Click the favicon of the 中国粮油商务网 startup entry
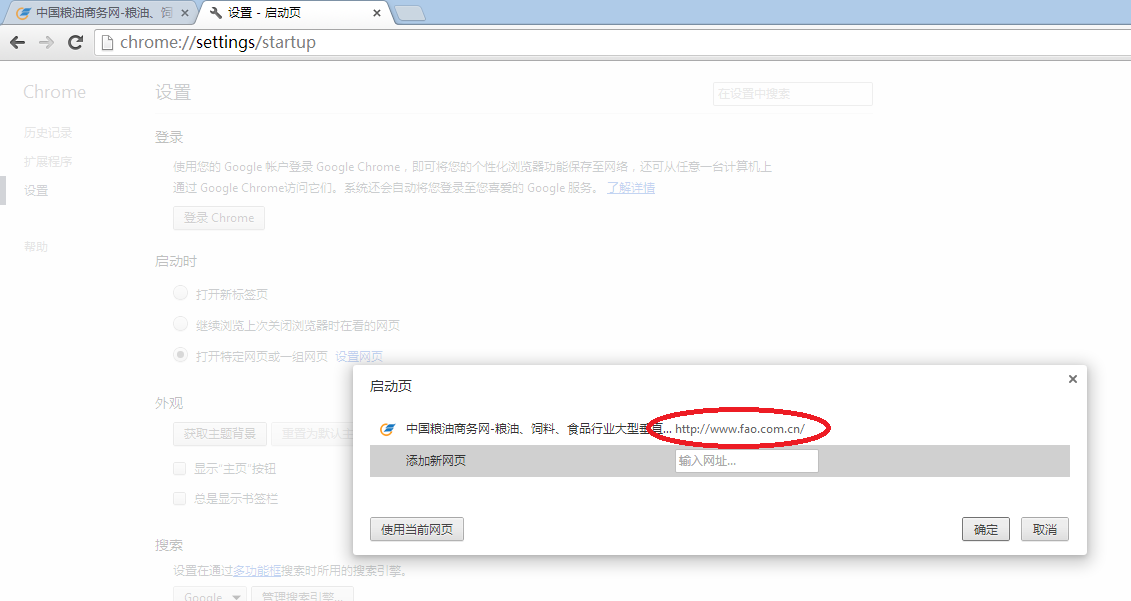Viewport: 1131px width, 601px height. pyautogui.click(x=387, y=429)
